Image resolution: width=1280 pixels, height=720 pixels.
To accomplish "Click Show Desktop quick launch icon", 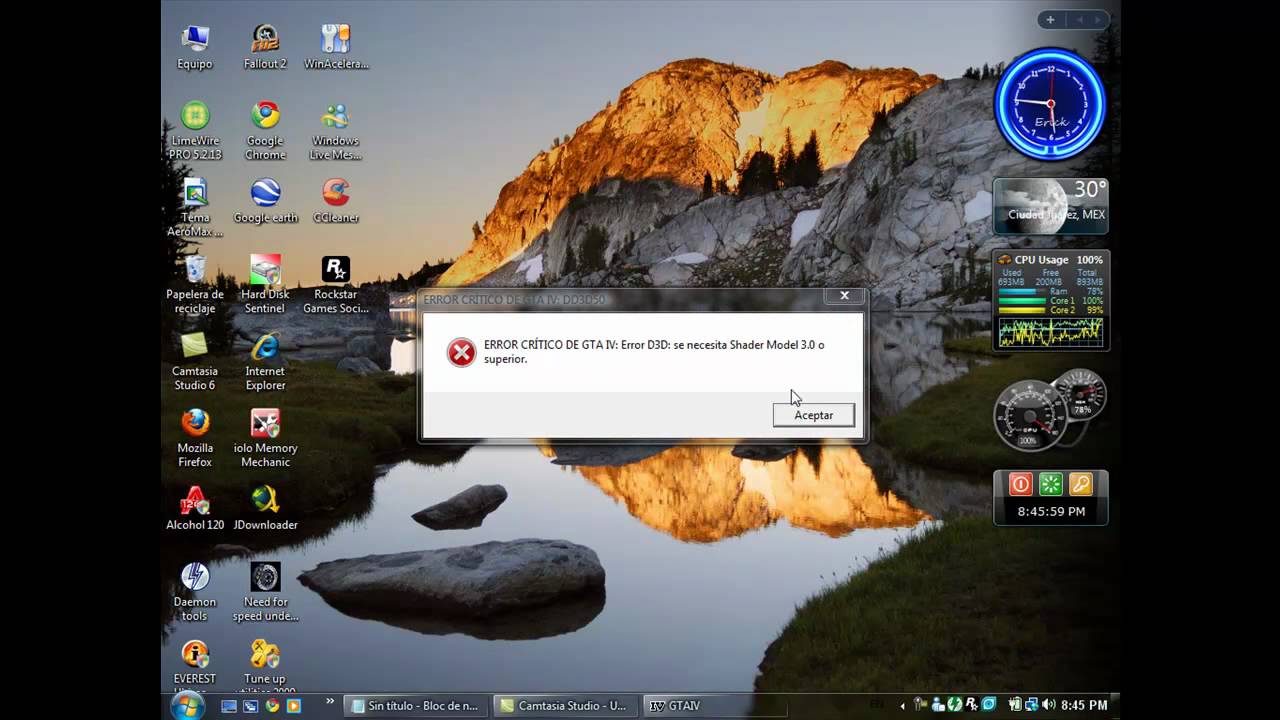I will pyautogui.click(x=229, y=706).
